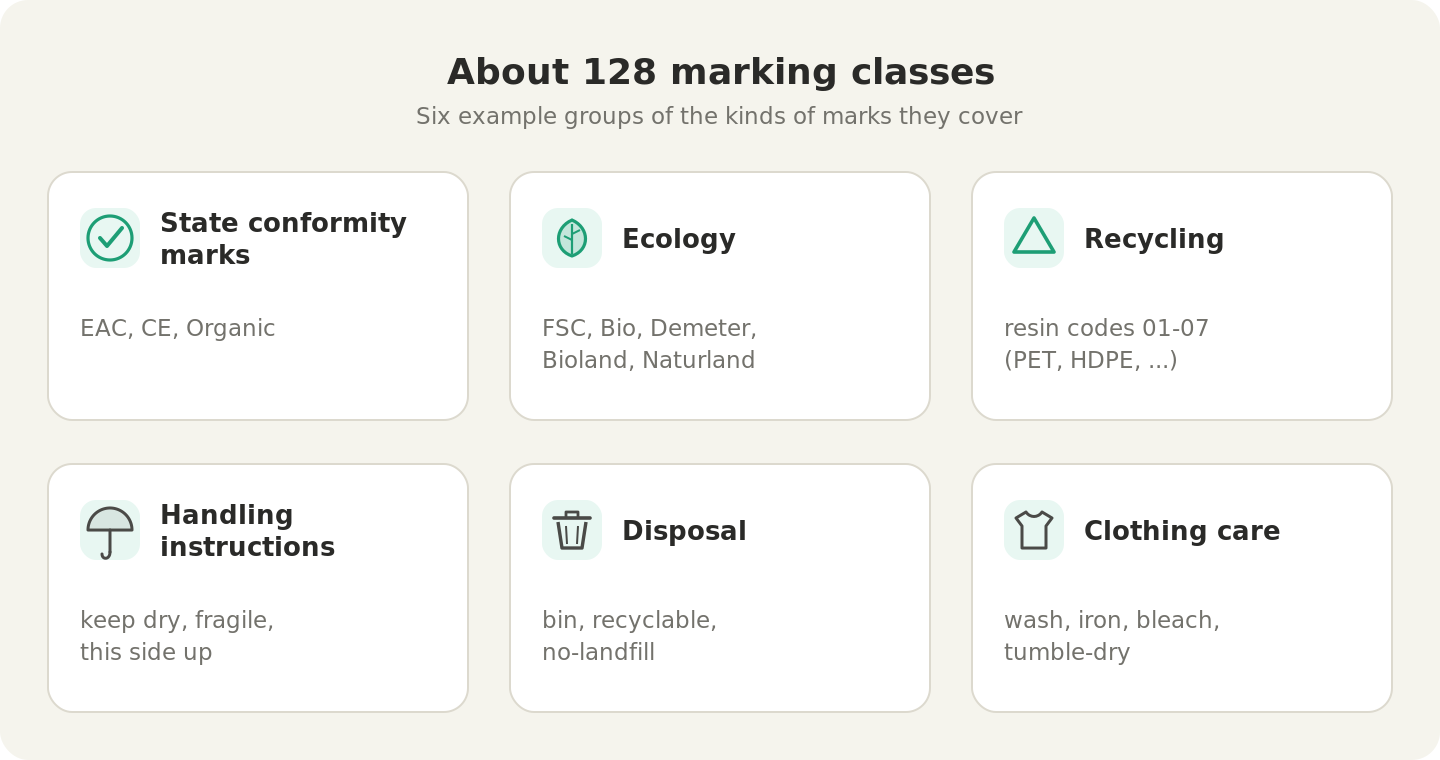Click the 'keep dry, fragile, this side up' text
The height and width of the screenshot is (760, 1440).
tap(177, 636)
